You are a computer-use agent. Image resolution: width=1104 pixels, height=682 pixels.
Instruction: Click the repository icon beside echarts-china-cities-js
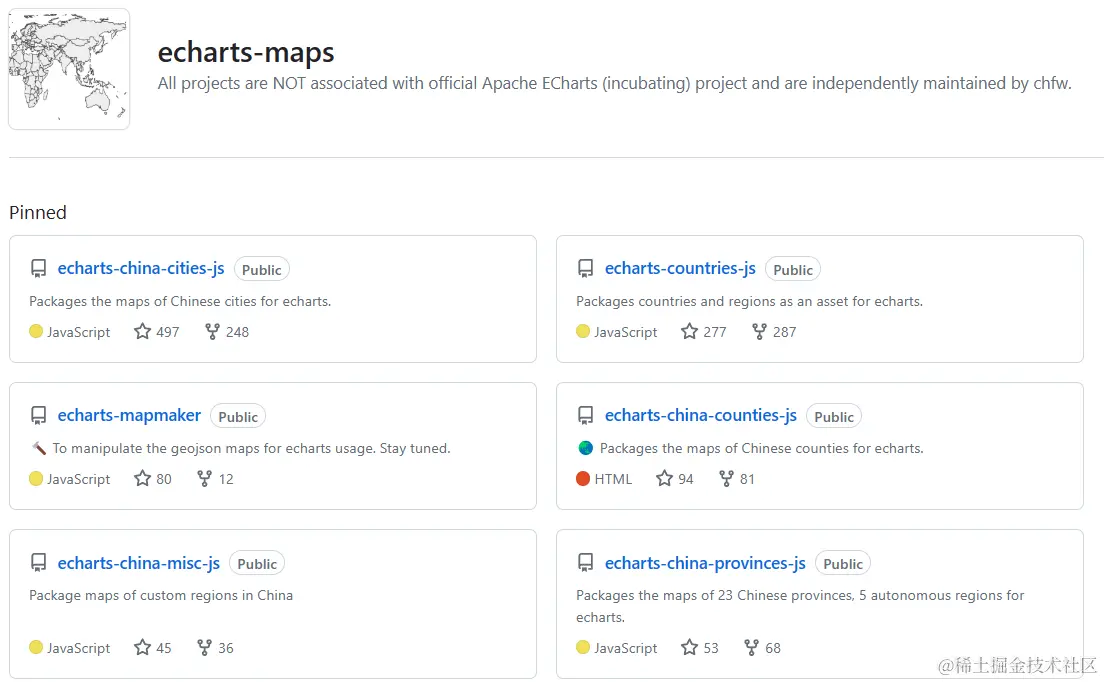pos(39,268)
